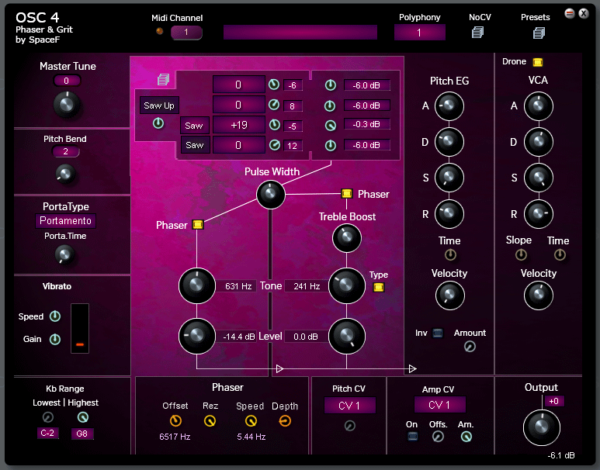The height and width of the screenshot is (470, 600).
Task: Click the Treble Boost knob
Action: [x=346, y=237]
